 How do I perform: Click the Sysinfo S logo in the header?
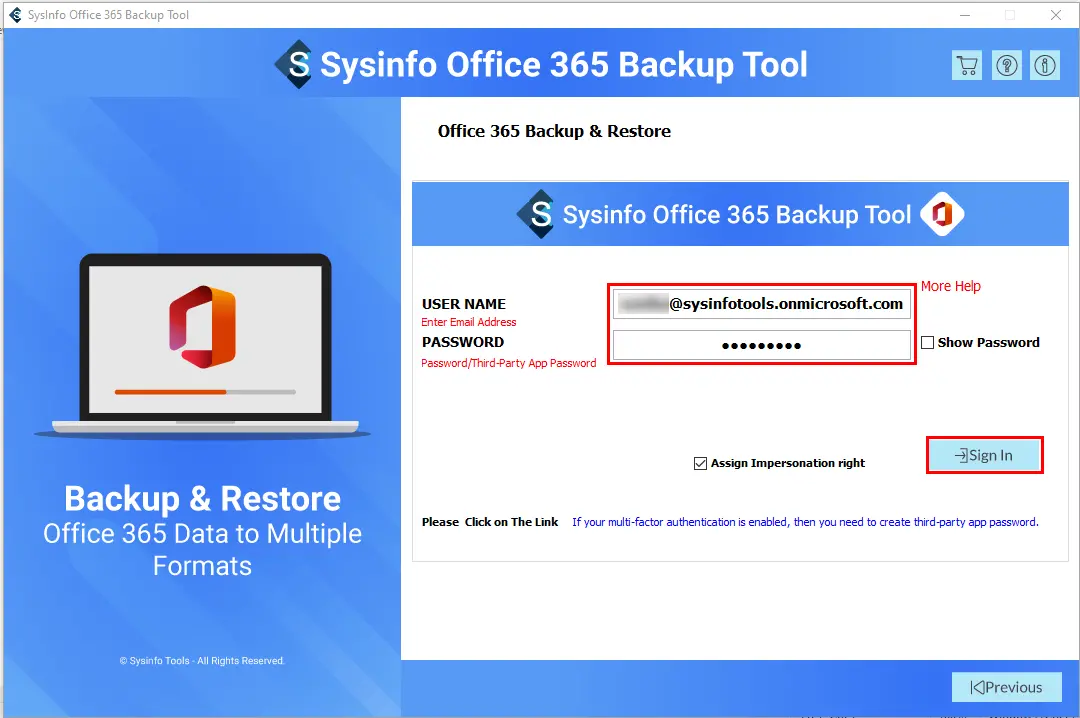tap(296, 65)
